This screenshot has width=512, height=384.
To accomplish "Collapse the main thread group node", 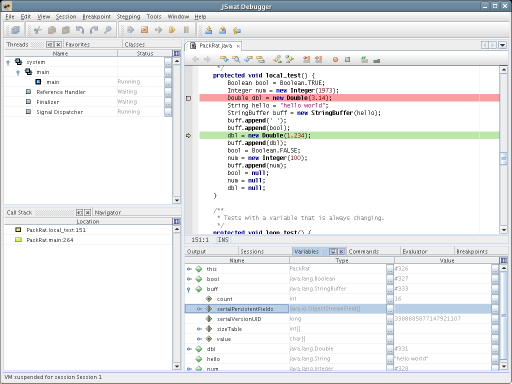I will (x=18, y=72).
